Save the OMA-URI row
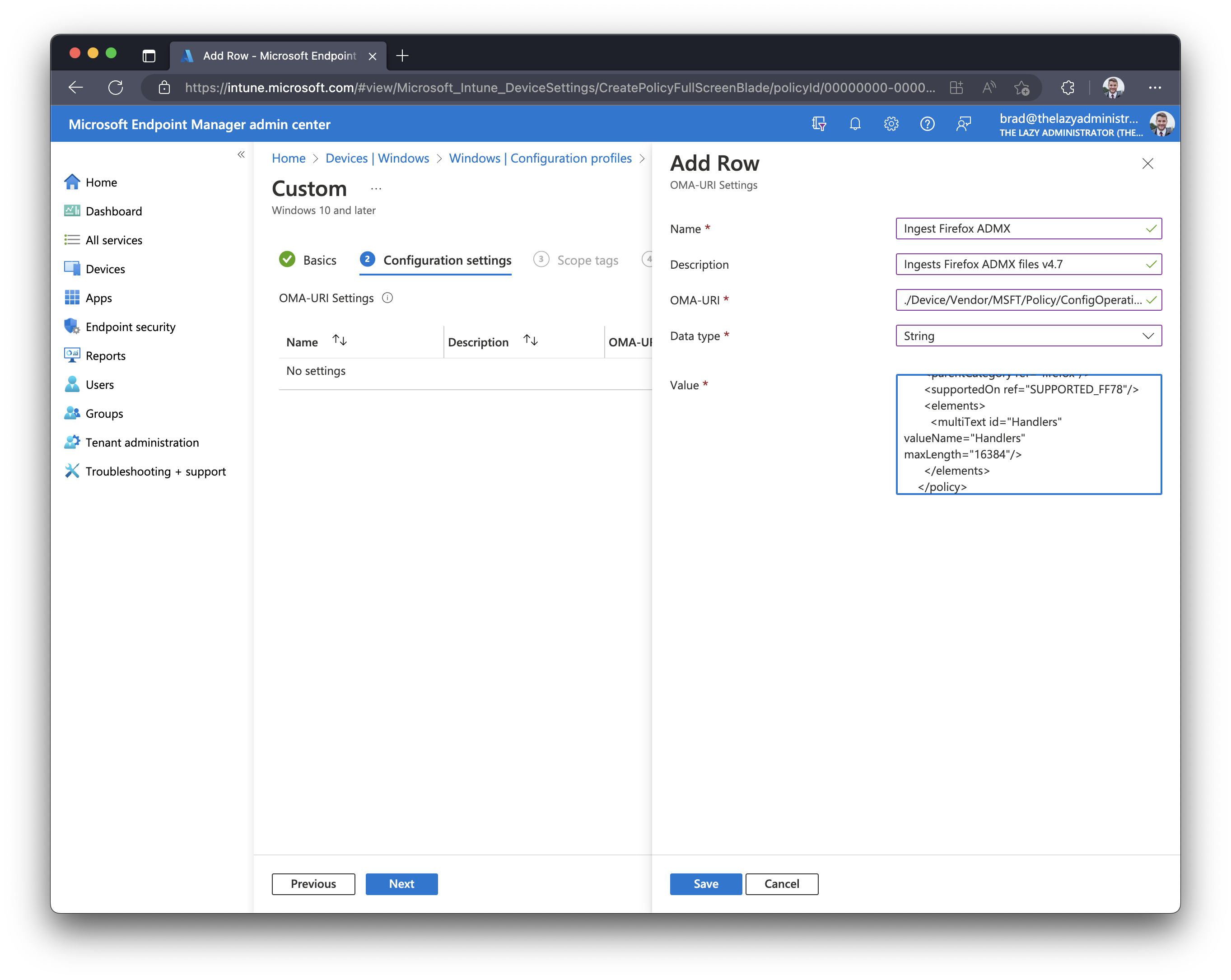Screen dimensions: 1231x980 [x=706, y=883]
